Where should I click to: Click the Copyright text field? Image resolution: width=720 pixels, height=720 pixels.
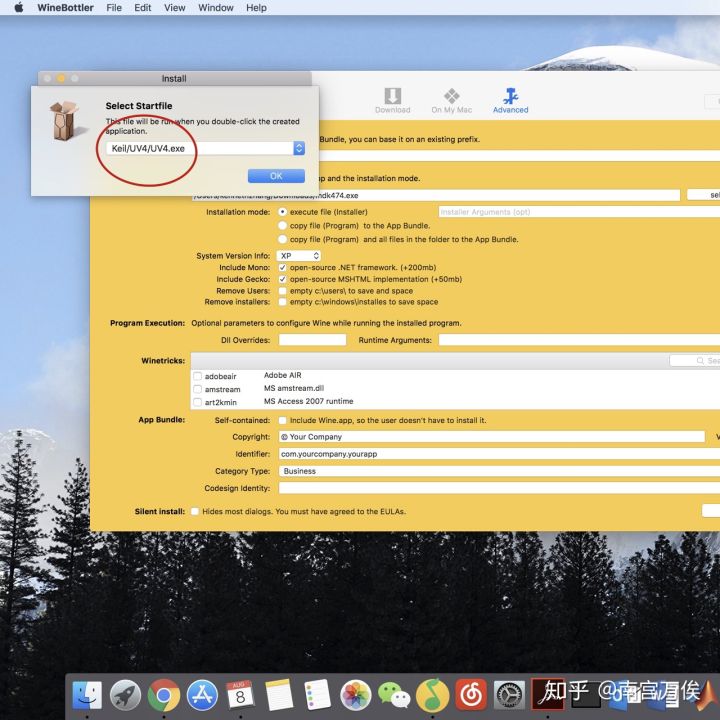(x=492, y=437)
